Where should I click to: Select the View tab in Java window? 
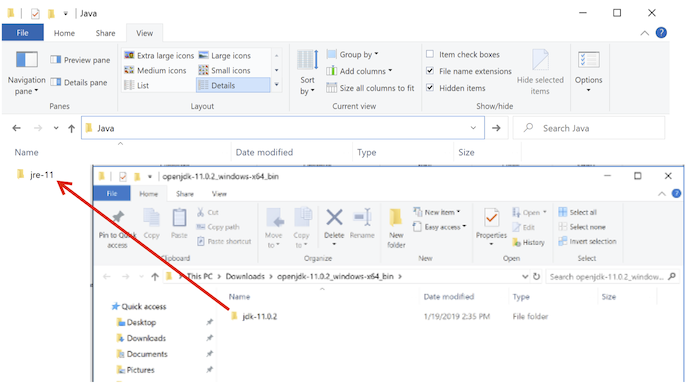click(x=144, y=33)
